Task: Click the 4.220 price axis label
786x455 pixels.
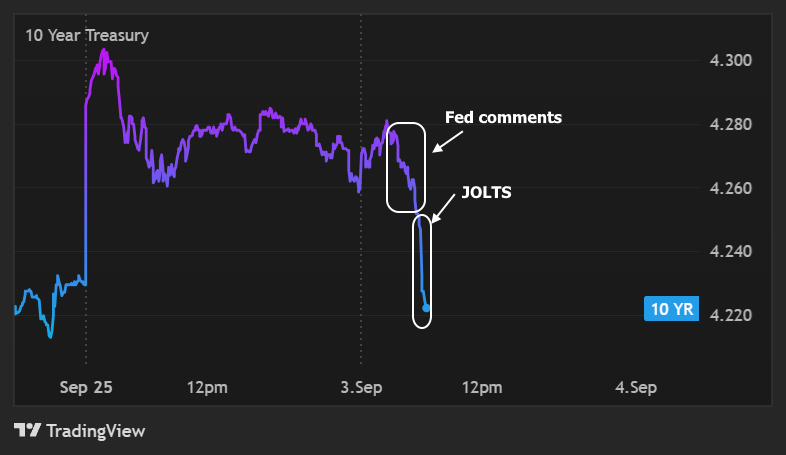Action: pos(731,315)
